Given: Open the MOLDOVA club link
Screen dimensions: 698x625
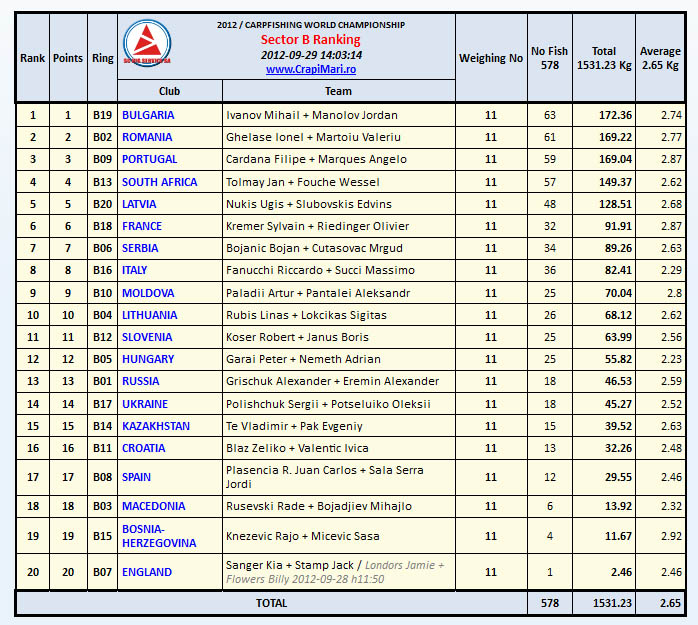Looking at the screenshot, I should coord(148,293).
